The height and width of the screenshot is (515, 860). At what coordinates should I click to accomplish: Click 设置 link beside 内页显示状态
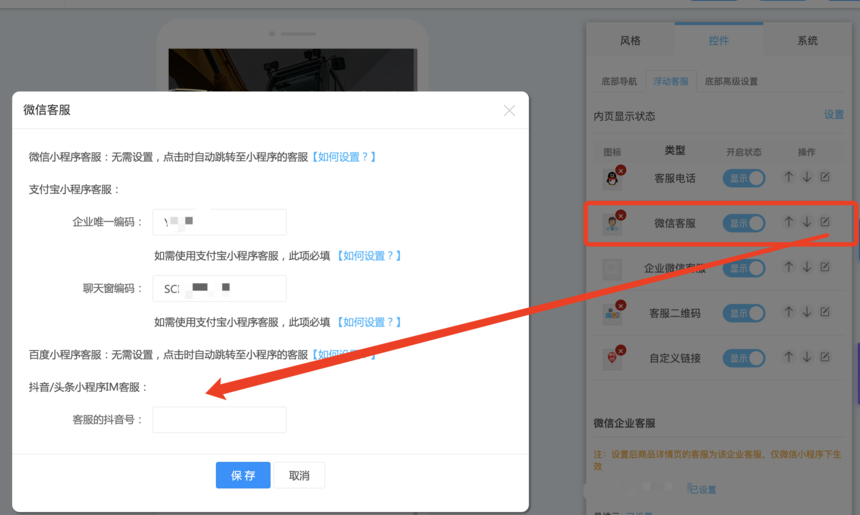[834, 115]
